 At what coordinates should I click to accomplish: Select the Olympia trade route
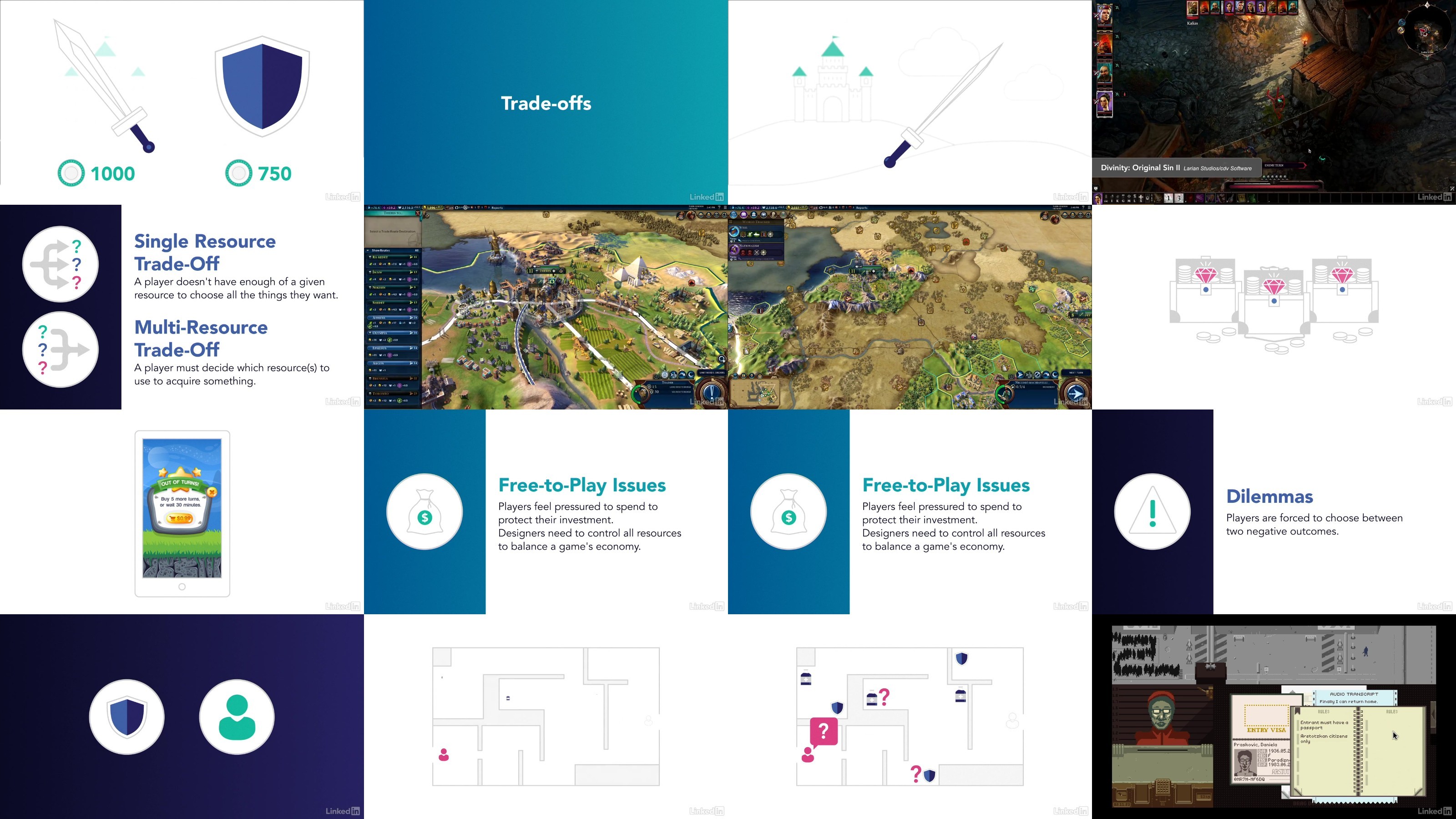(394, 337)
